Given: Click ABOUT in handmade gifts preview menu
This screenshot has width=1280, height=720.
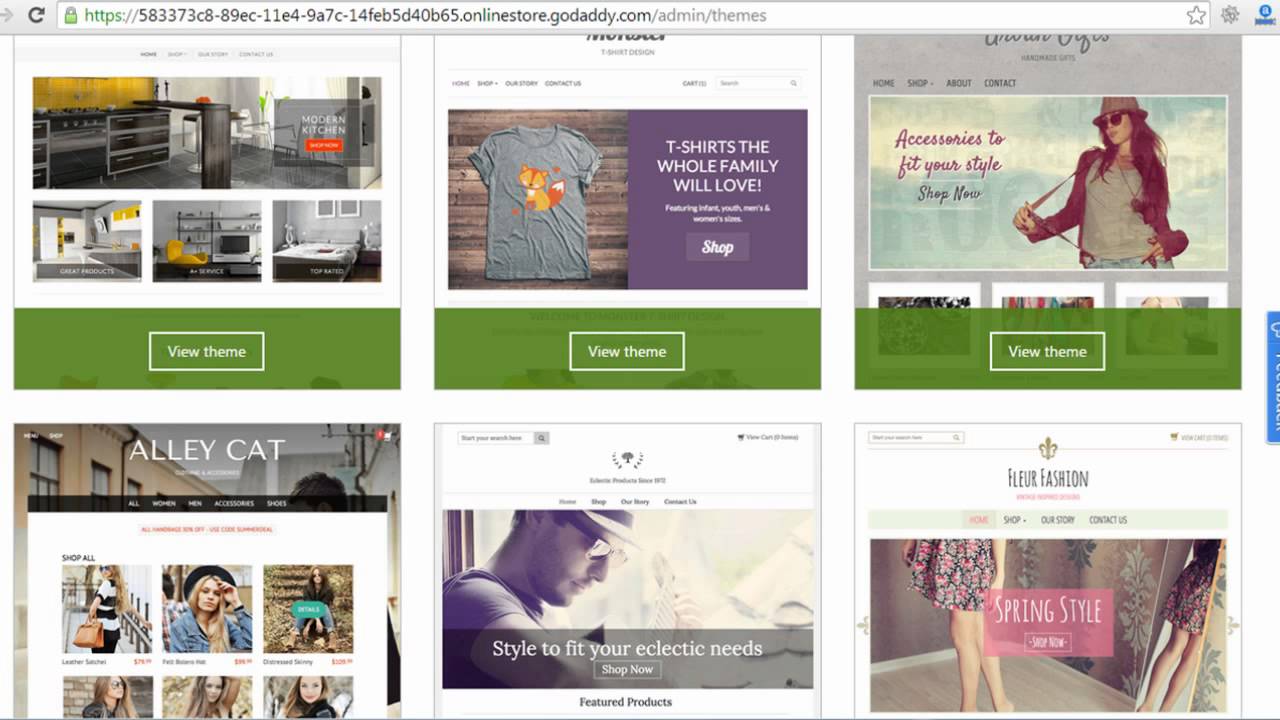Looking at the screenshot, I should tap(959, 83).
